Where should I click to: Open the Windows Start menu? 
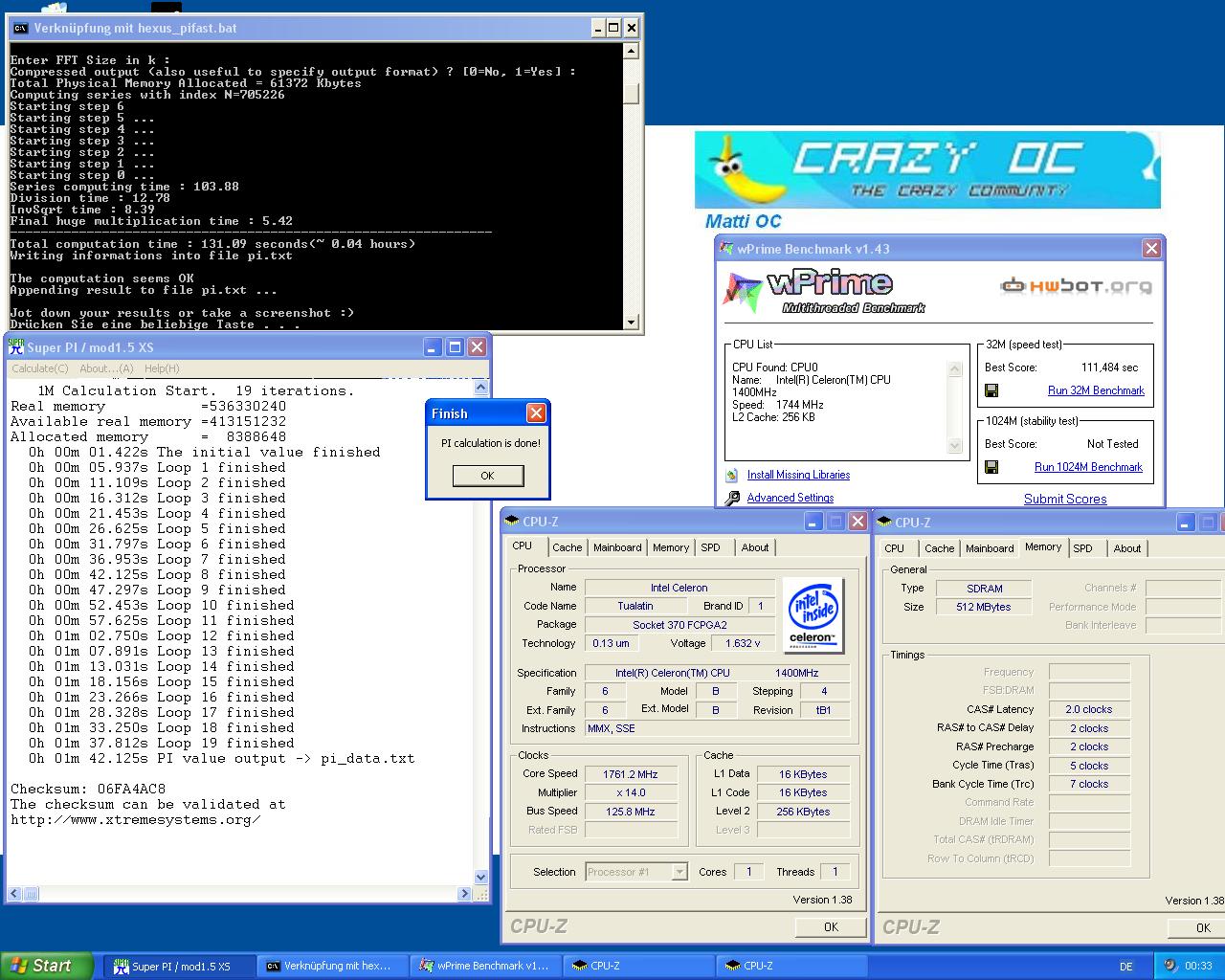[x=47, y=966]
